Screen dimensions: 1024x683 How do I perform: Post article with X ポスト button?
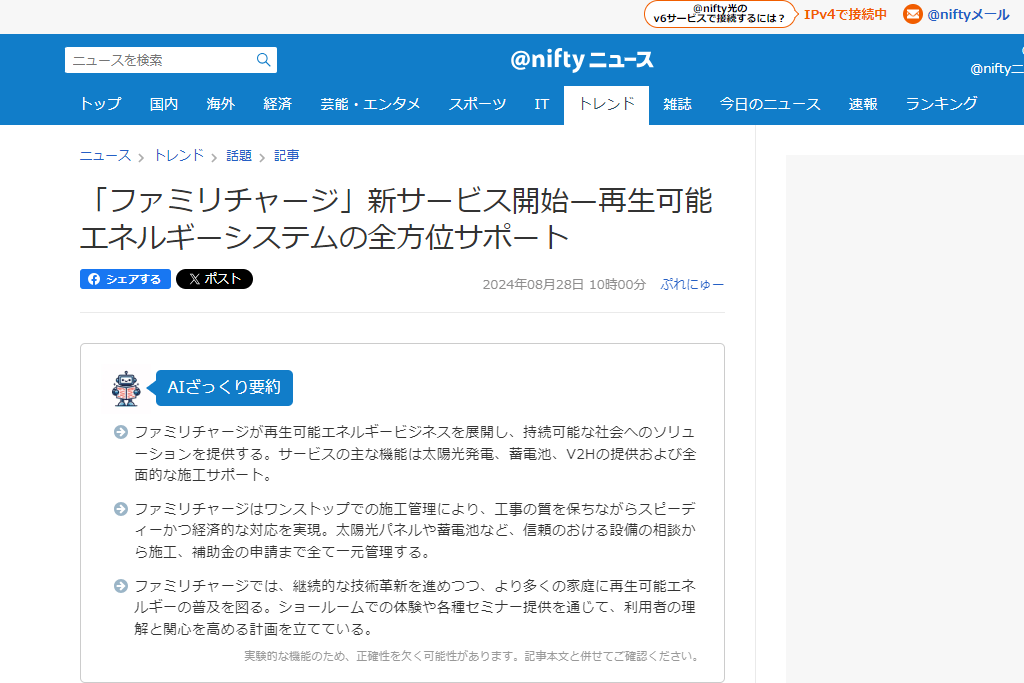214,279
